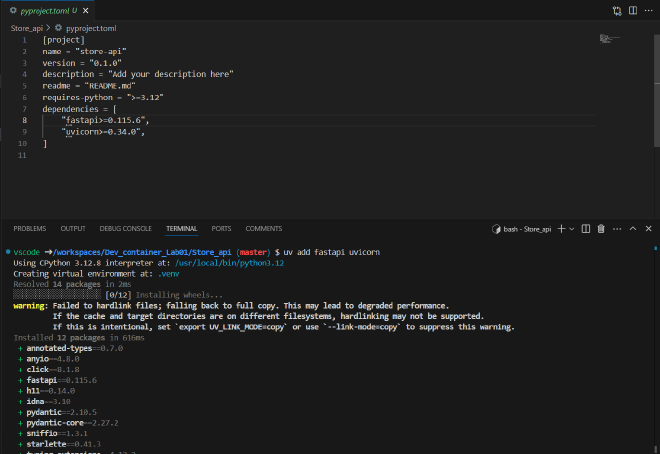Click the editor minimap
660x454 pixels.
(609, 39)
